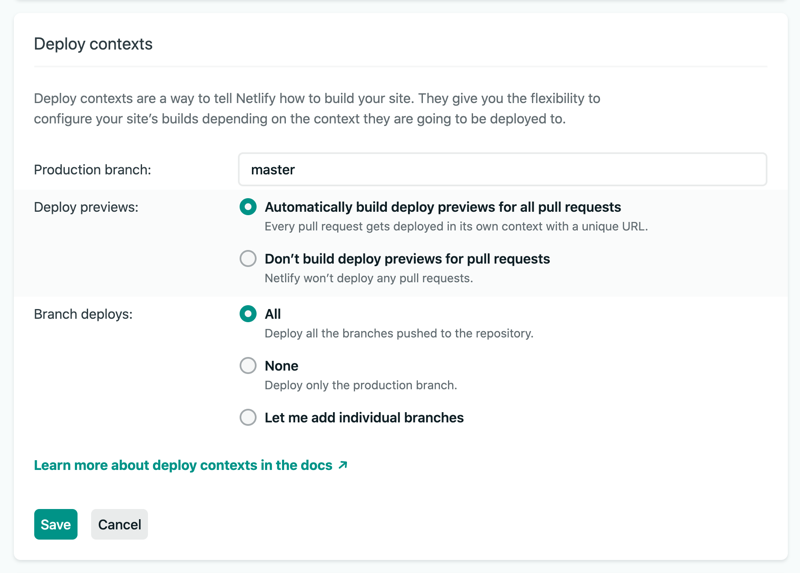
Task: Click the "Production branch:" label
Action: (x=92, y=170)
